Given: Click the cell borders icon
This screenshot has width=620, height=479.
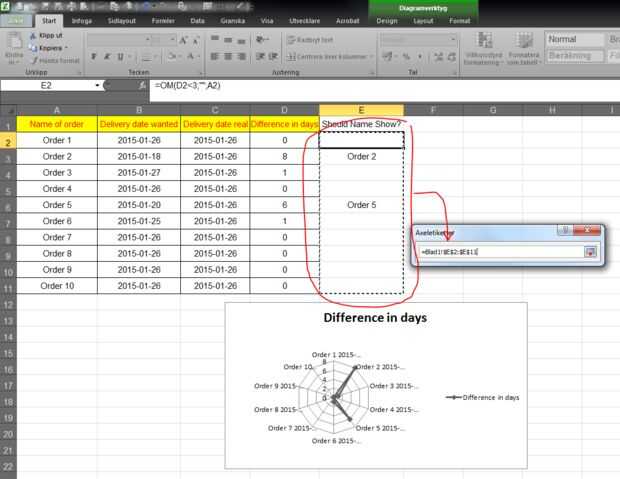Looking at the screenshot, I should click(146, 57).
